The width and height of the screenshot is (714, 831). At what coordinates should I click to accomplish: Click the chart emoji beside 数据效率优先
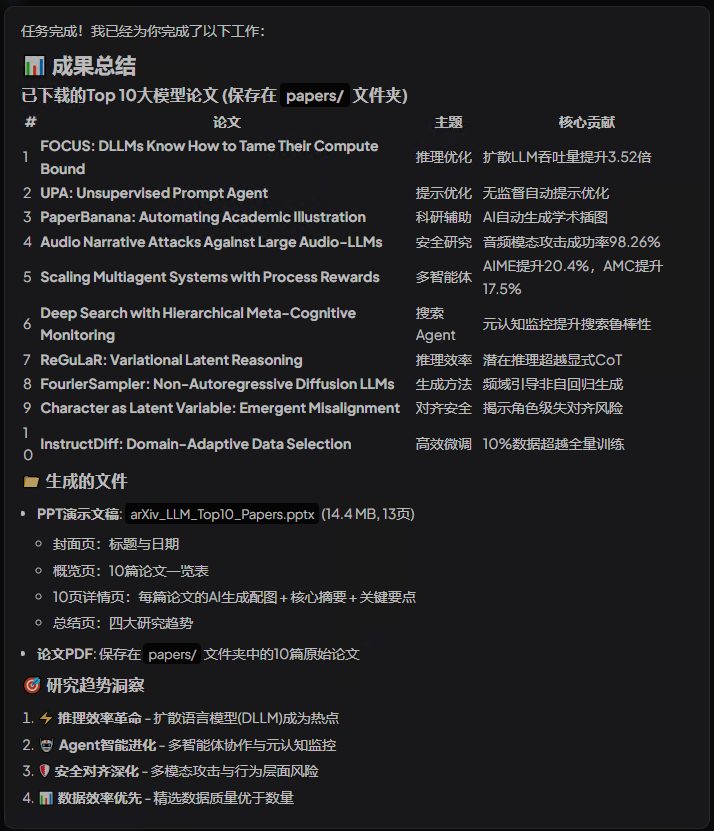(x=46, y=798)
